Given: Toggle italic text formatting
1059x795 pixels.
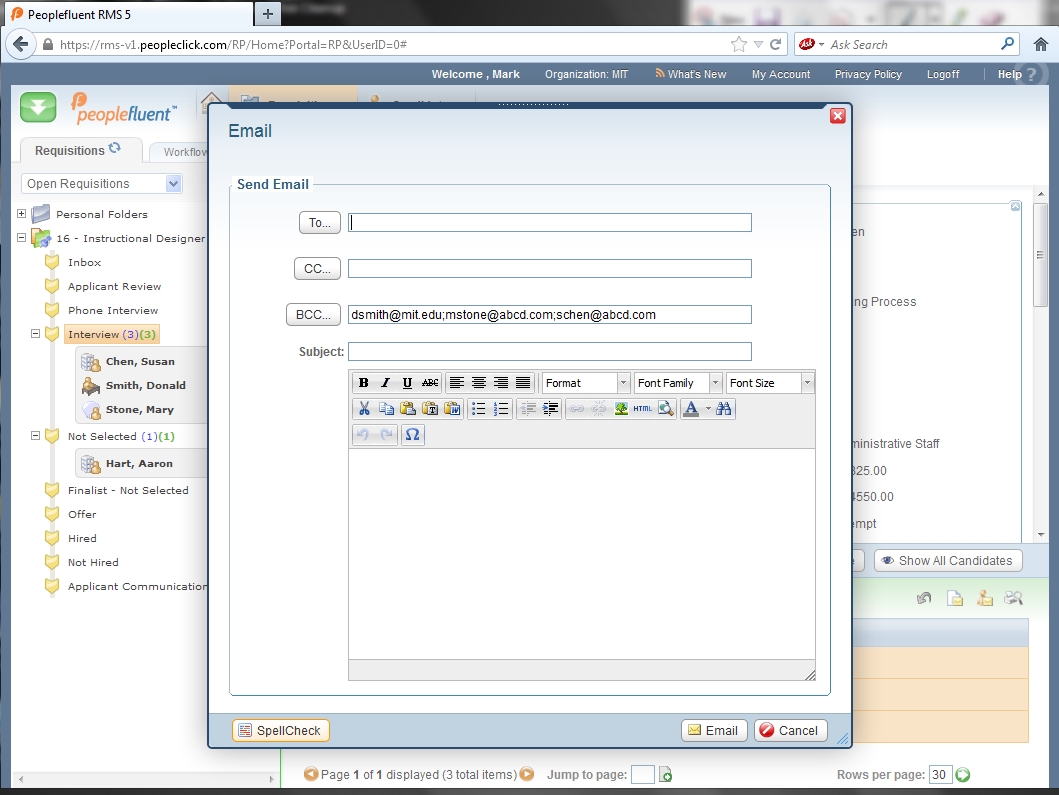Looking at the screenshot, I should (385, 383).
